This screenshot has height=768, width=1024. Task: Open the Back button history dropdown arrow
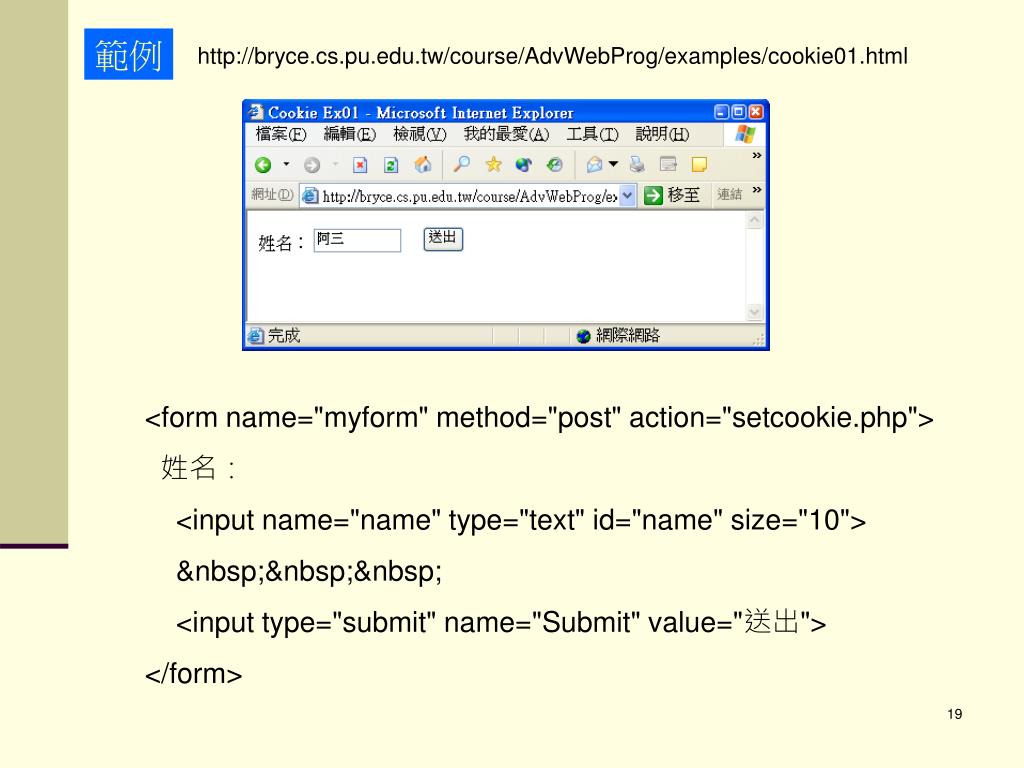pos(286,164)
